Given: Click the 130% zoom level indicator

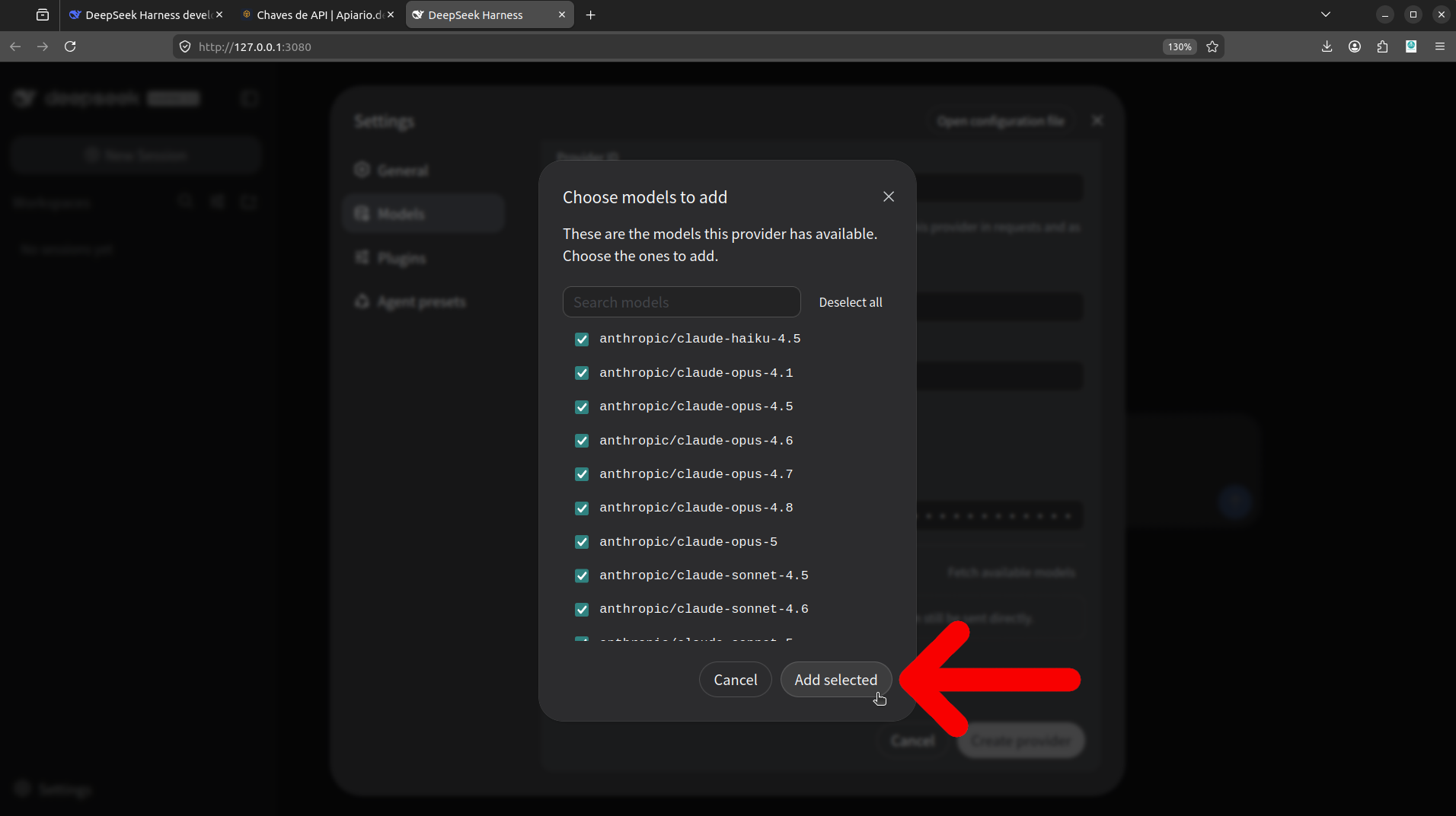Looking at the screenshot, I should click(1180, 46).
